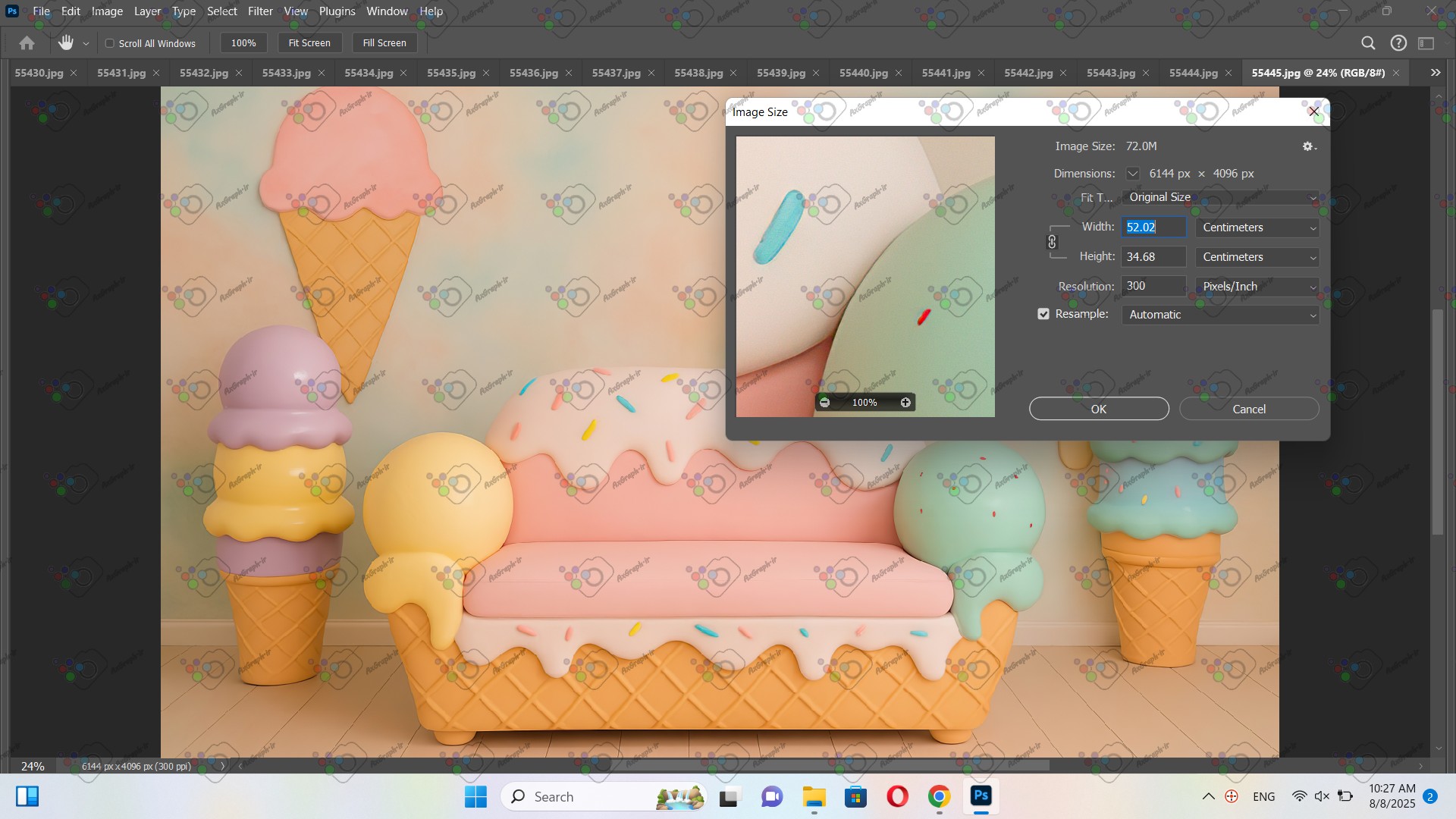Click the OK button
The image size is (1456, 819).
[x=1098, y=409]
